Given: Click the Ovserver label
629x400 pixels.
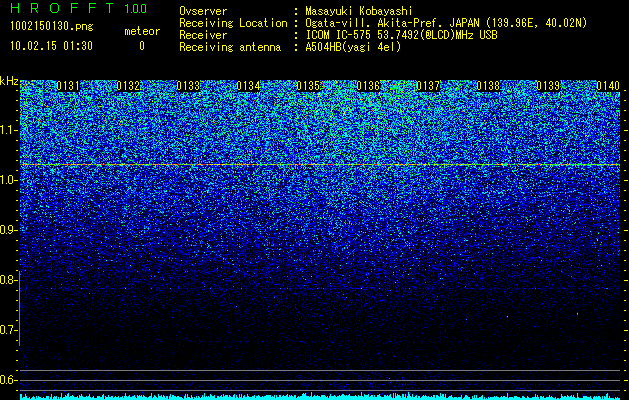Looking at the screenshot, I should [x=203, y=12].
